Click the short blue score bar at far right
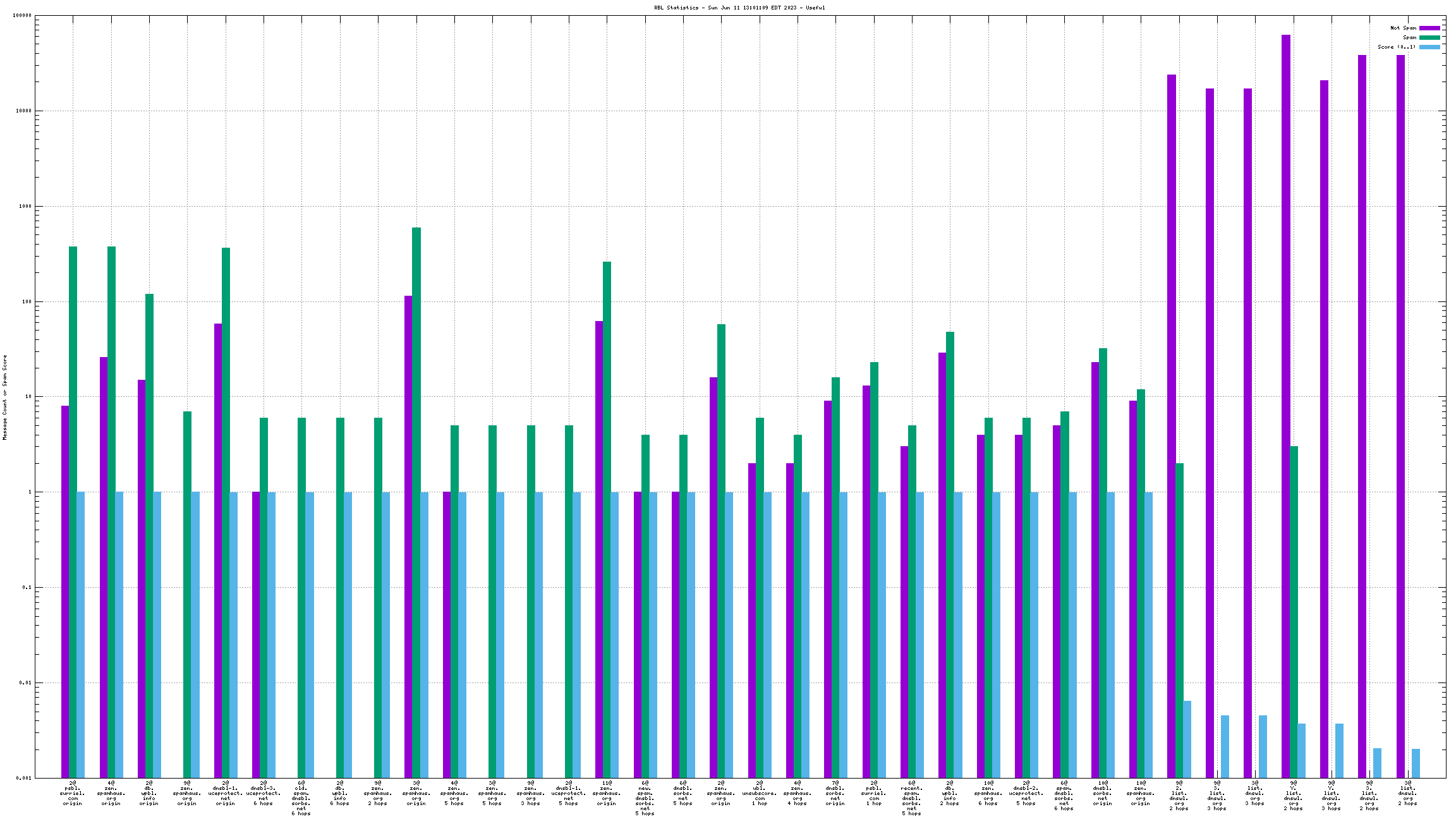Screen dimensions: 1456x819 [x=1416, y=763]
